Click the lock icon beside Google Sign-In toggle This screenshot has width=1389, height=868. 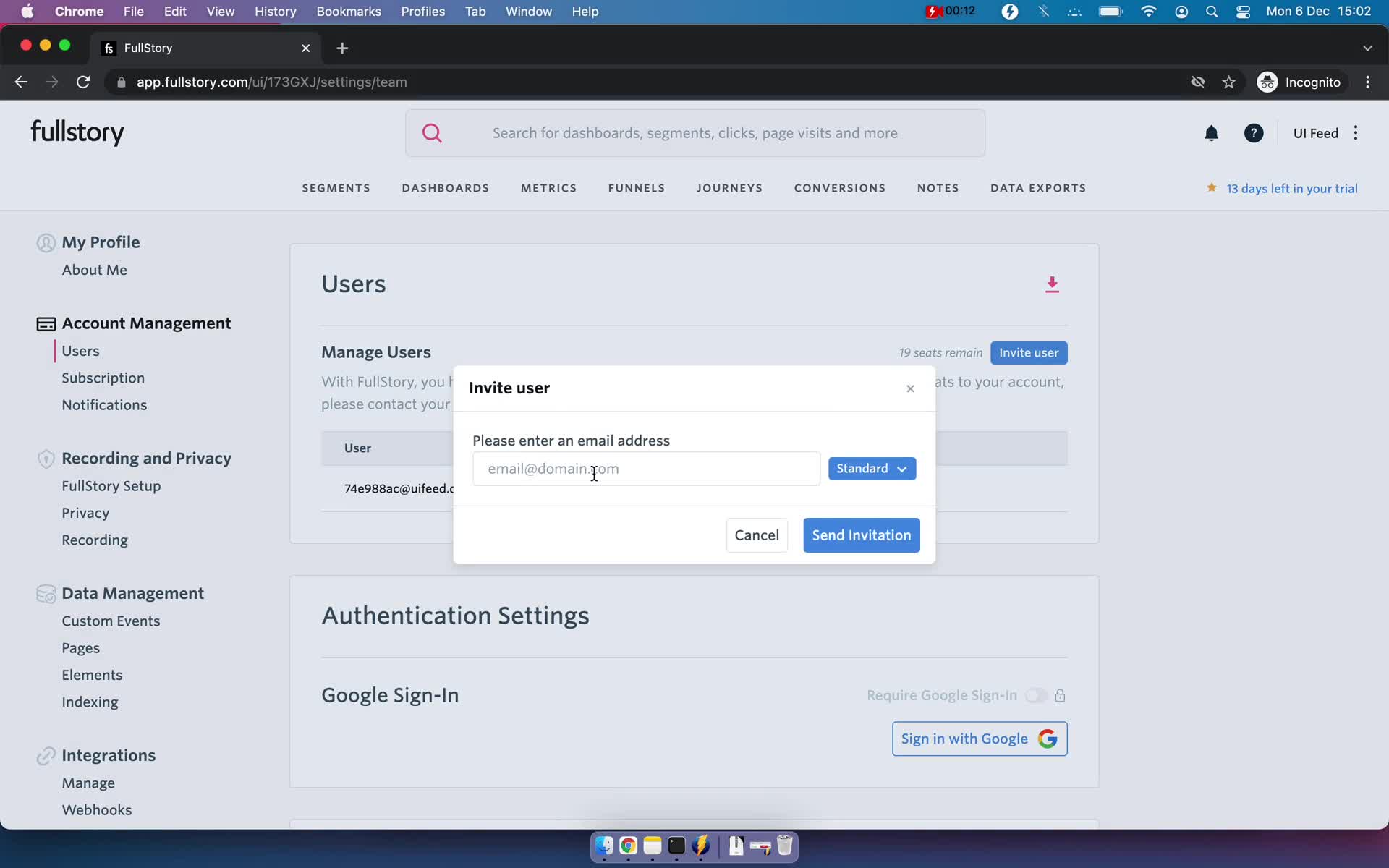(x=1060, y=695)
